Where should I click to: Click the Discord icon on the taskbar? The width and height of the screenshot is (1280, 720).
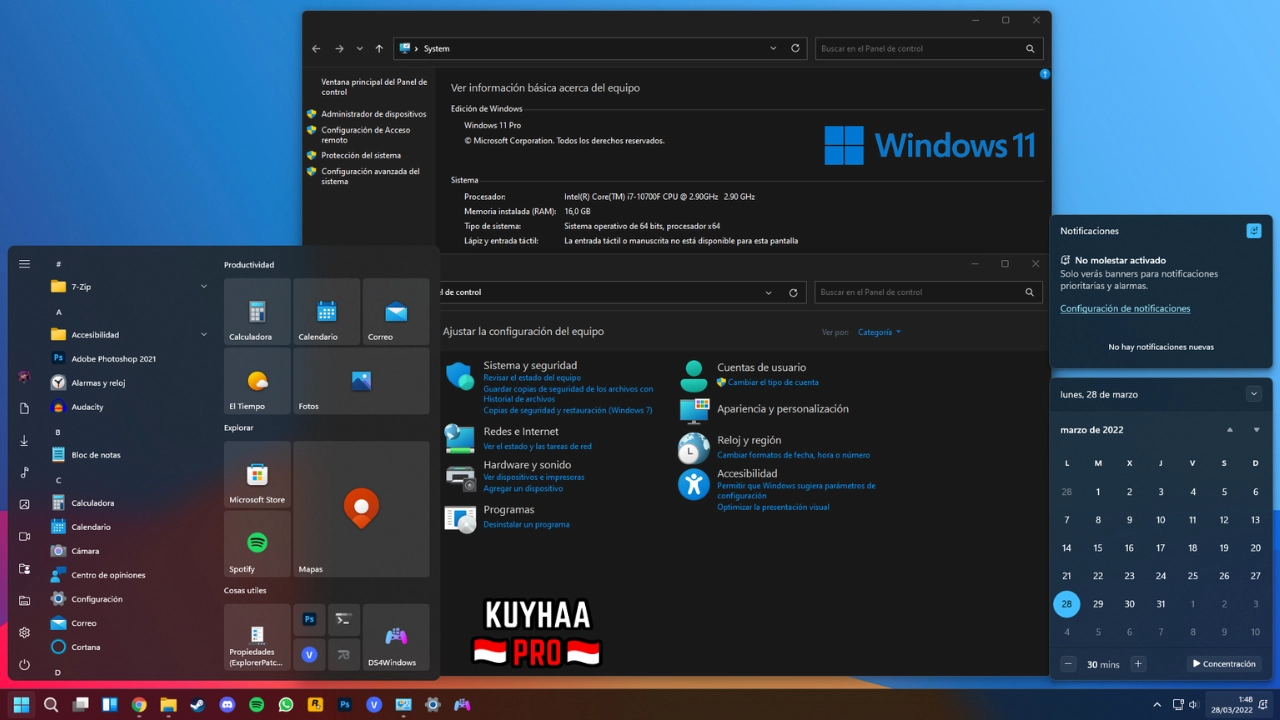(x=227, y=705)
